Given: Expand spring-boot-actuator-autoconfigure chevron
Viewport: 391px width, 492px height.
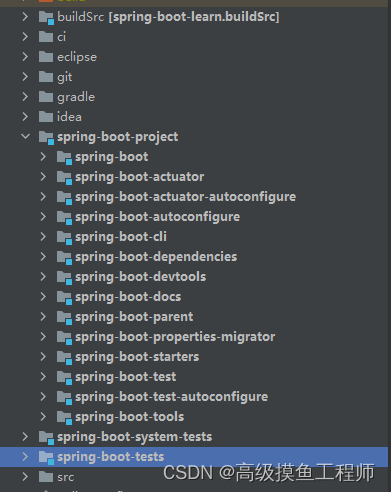Looking at the screenshot, I should tap(43, 197).
